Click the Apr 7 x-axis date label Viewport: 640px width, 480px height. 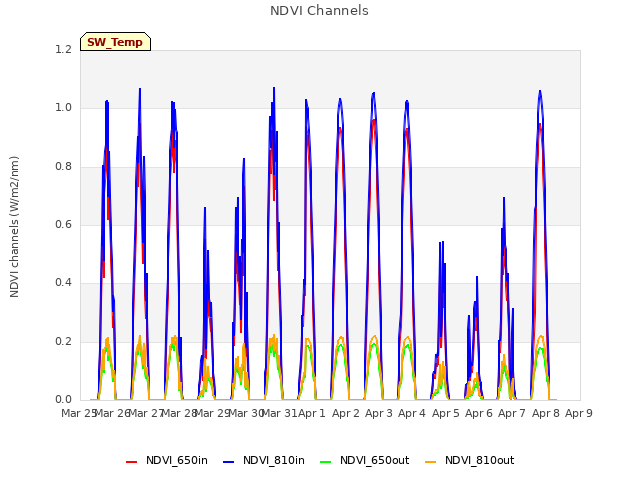(x=512, y=413)
